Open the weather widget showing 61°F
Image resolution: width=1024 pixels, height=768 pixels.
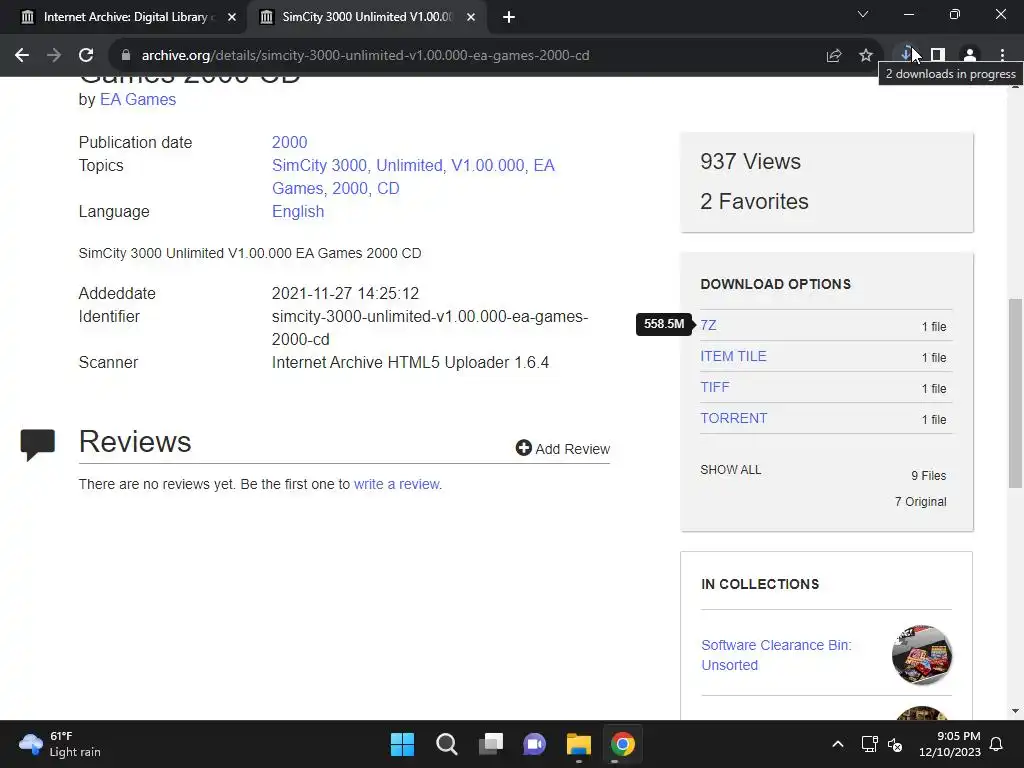(60, 744)
